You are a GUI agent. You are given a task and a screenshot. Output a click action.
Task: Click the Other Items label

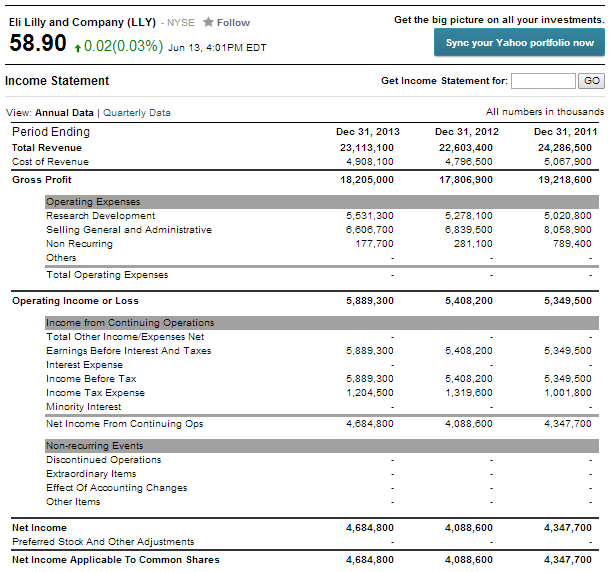click(73, 502)
